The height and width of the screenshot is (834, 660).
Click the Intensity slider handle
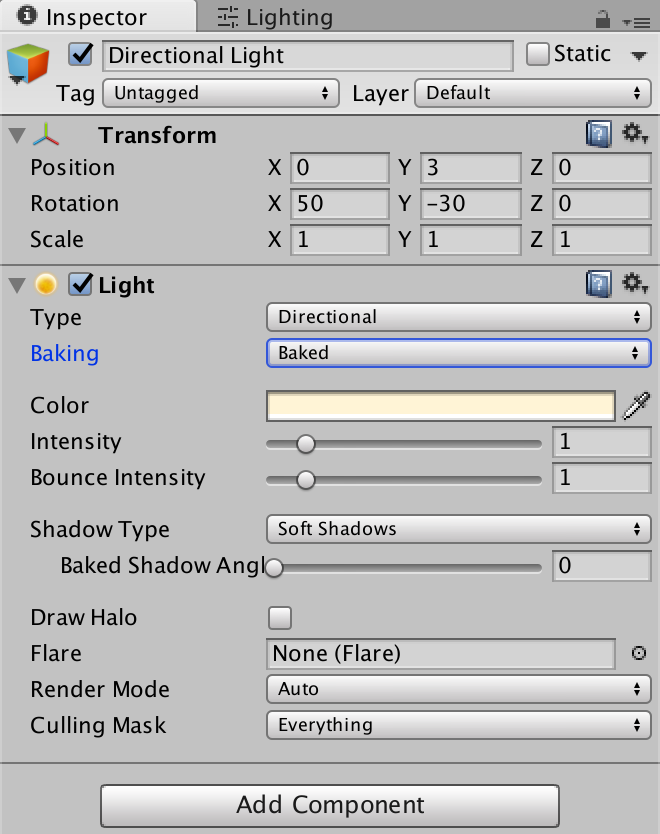coord(306,444)
